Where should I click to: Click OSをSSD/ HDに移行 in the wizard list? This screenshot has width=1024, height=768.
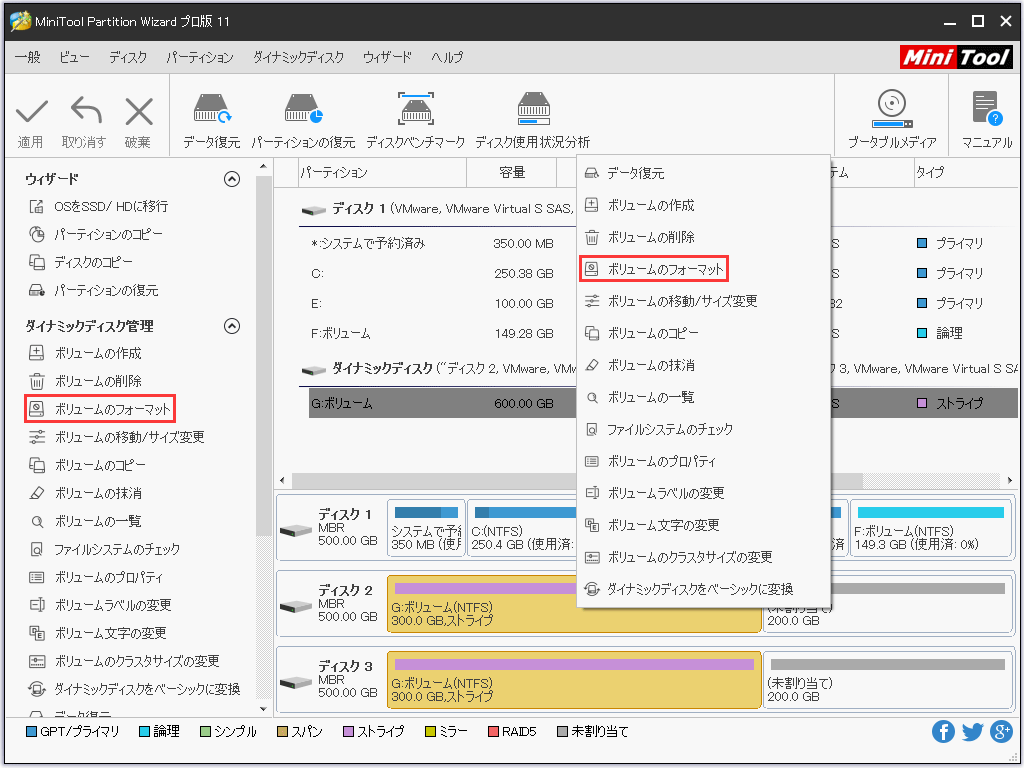(x=110, y=206)
